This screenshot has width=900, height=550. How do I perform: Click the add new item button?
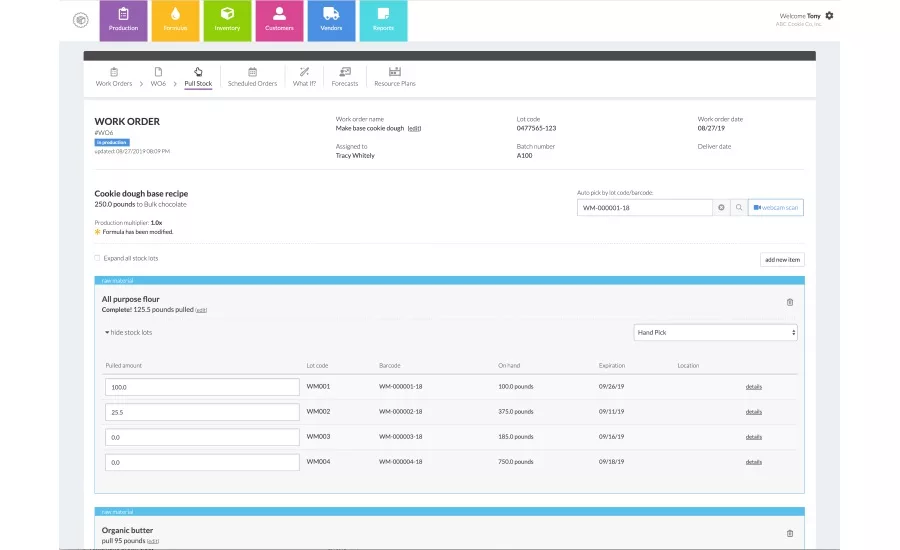click(x=782, y=259)
